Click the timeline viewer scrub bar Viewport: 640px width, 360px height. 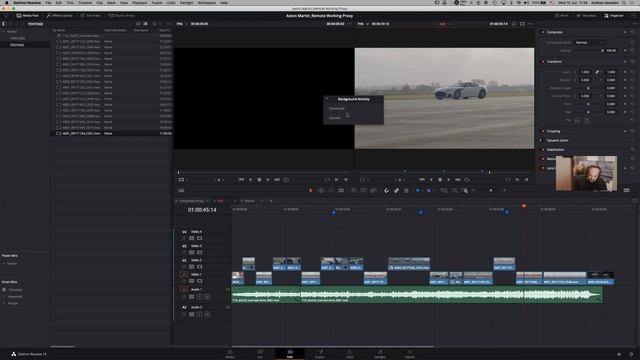[444, 171]
